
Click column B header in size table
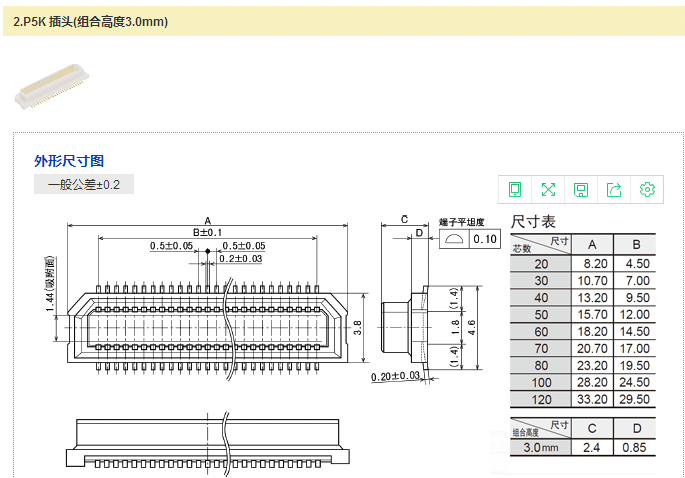[636, 245]
